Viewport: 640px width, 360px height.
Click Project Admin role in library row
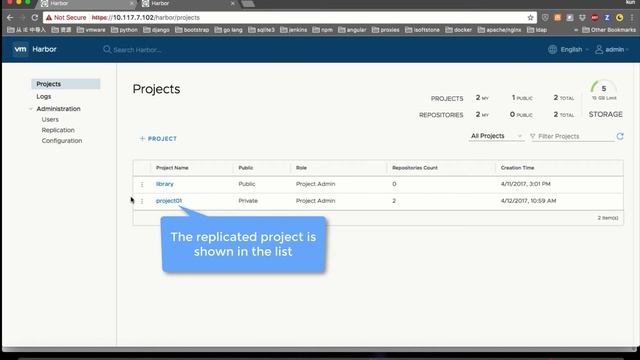click(315, 184)
